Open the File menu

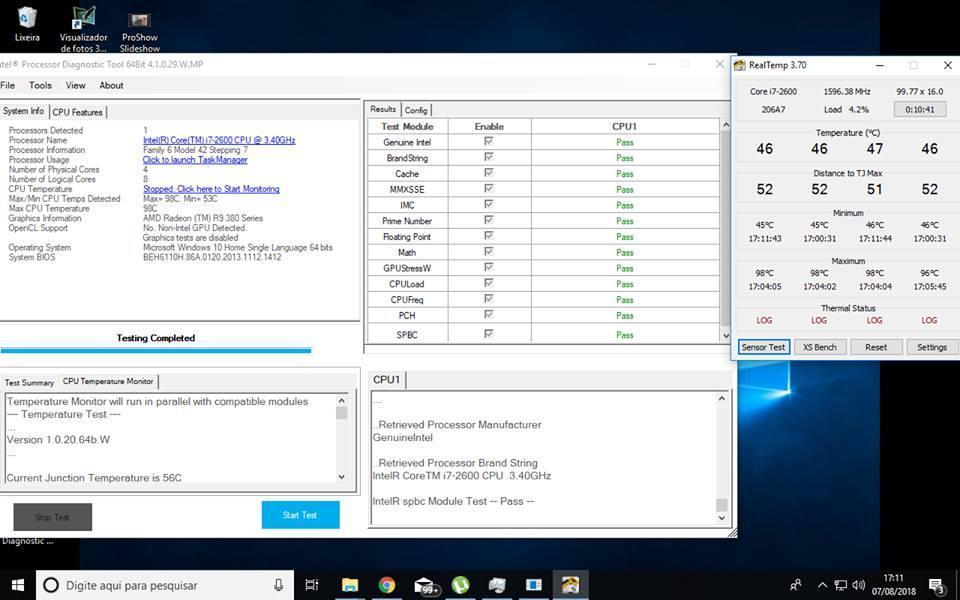[7, 86]
